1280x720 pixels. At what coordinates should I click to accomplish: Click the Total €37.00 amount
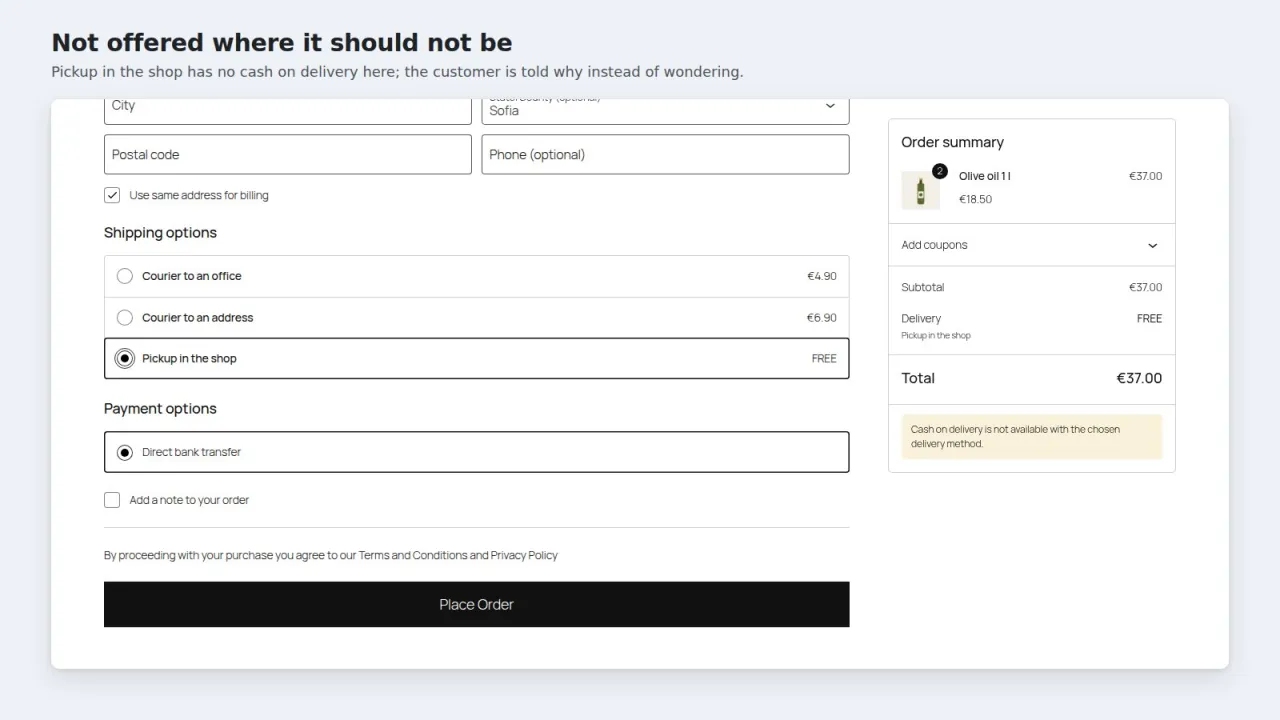click(x=1139, y=378)
